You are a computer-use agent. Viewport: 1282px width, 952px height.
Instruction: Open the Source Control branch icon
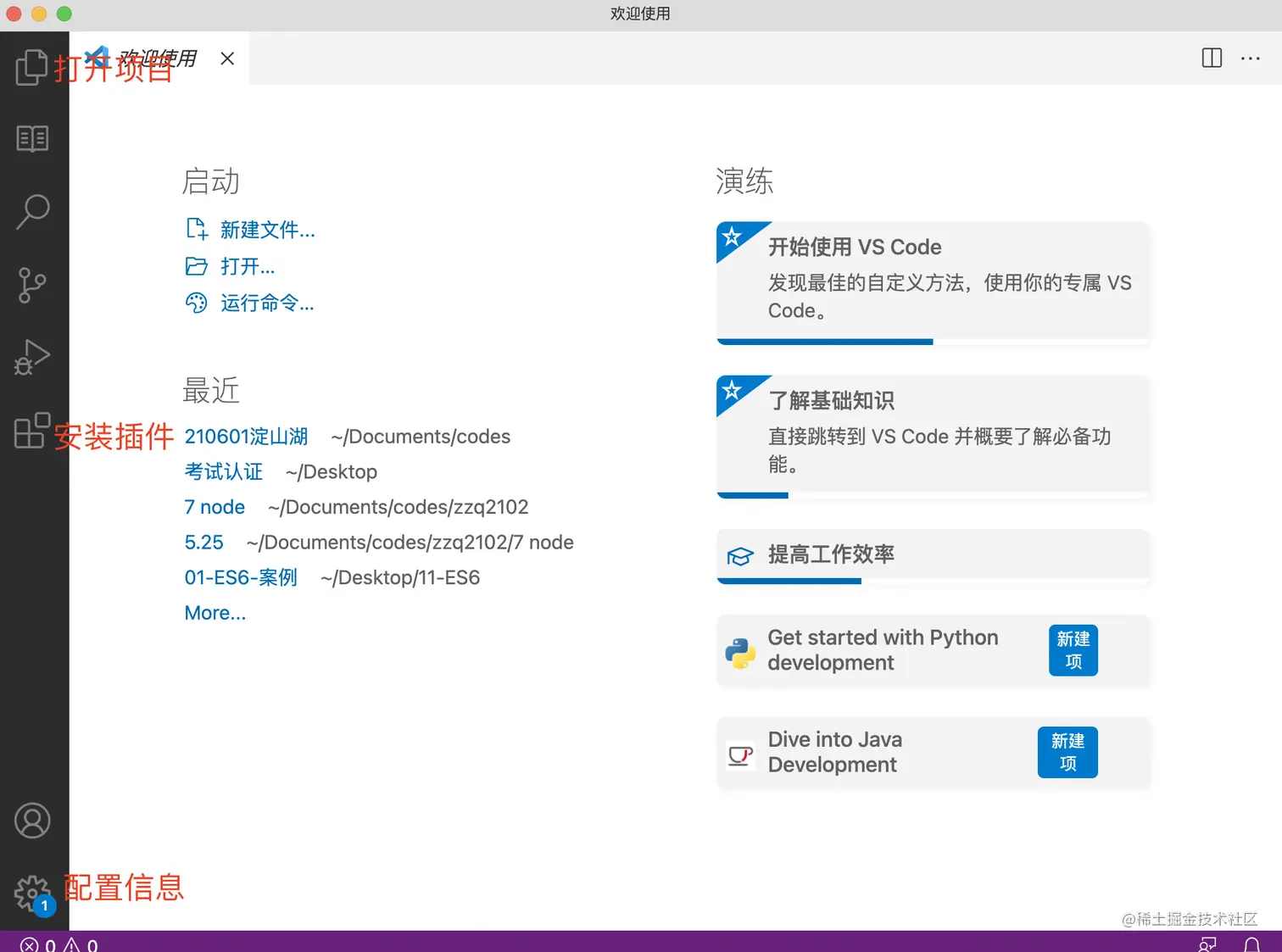[x=32, y=285]
